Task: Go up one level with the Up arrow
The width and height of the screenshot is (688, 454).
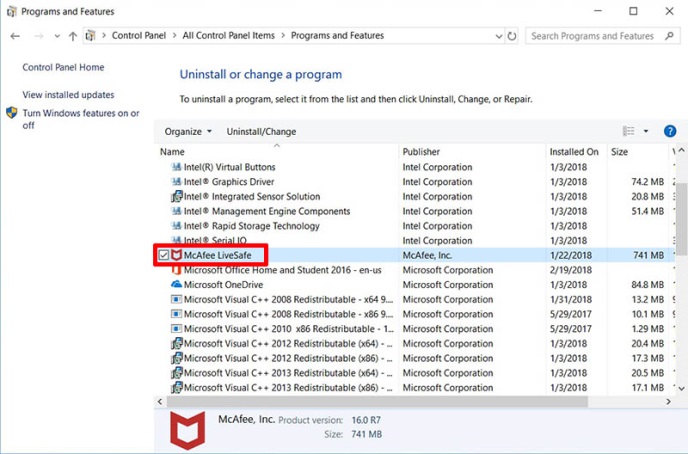Action: [73, 36]
